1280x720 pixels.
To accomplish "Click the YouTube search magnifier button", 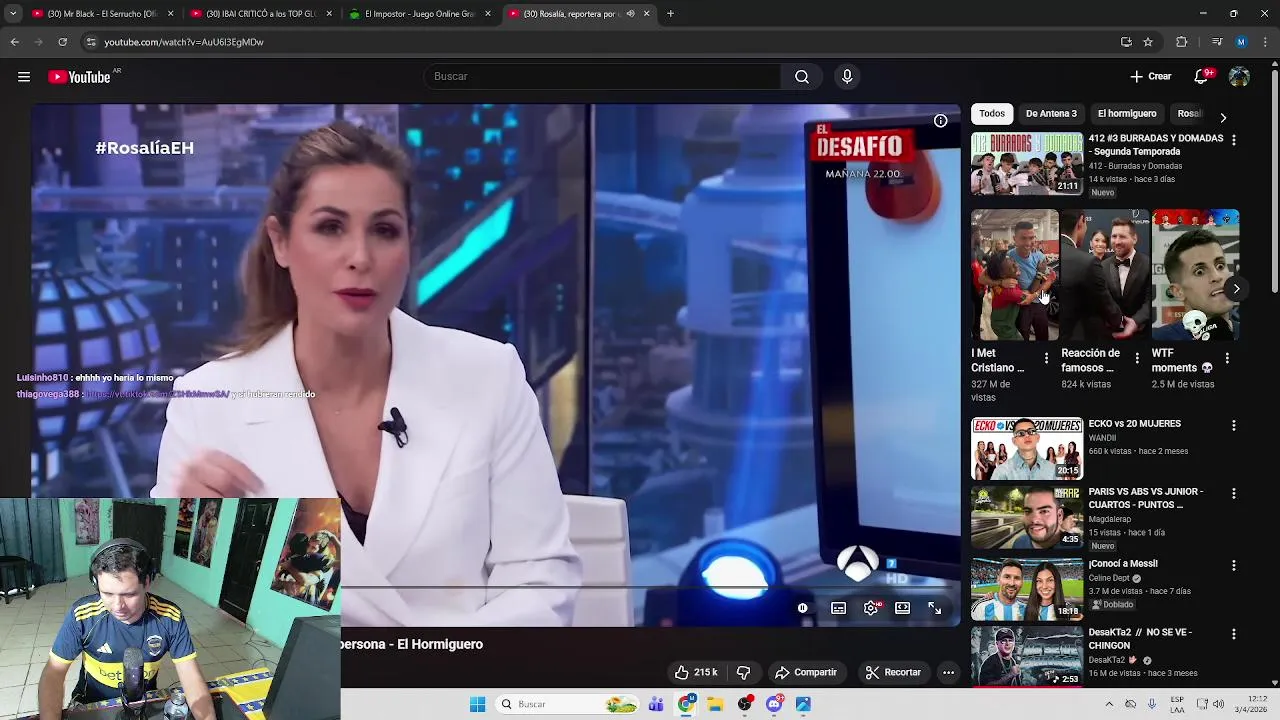I will (x=802, y=77).
